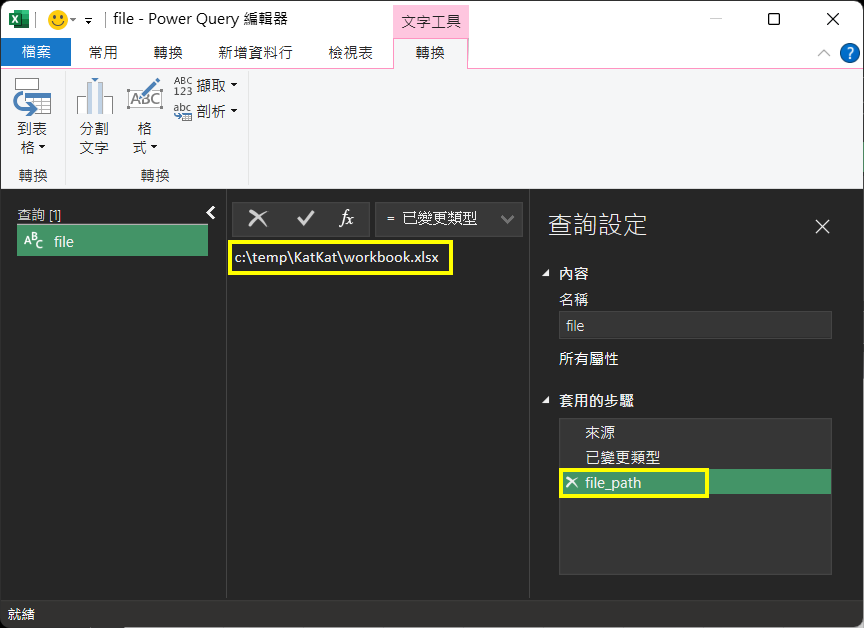Image resolution: width=864 pixels, height=628 pixels.
Task: Switch to the 常用 Home tab
Action: coord(103,53)
